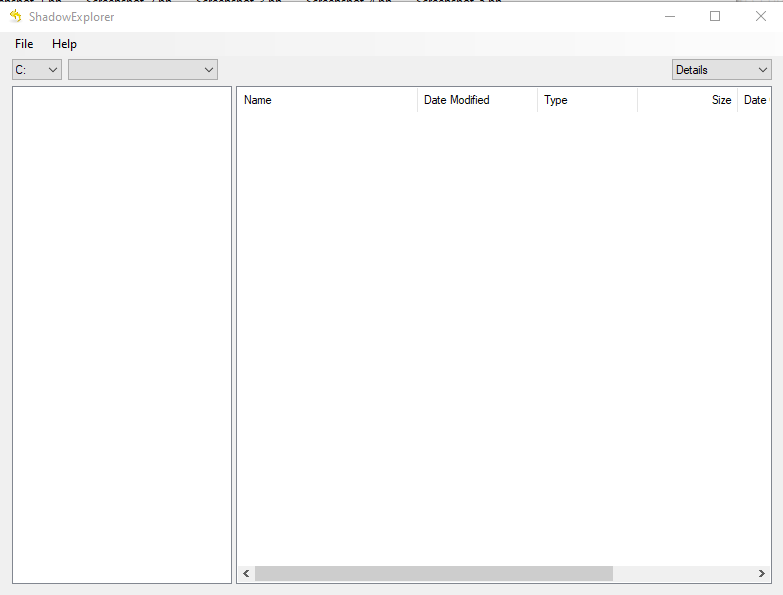783x595 pixels.
Task: Minimize the ShadowExplorer window
Action: click(670, 16)
